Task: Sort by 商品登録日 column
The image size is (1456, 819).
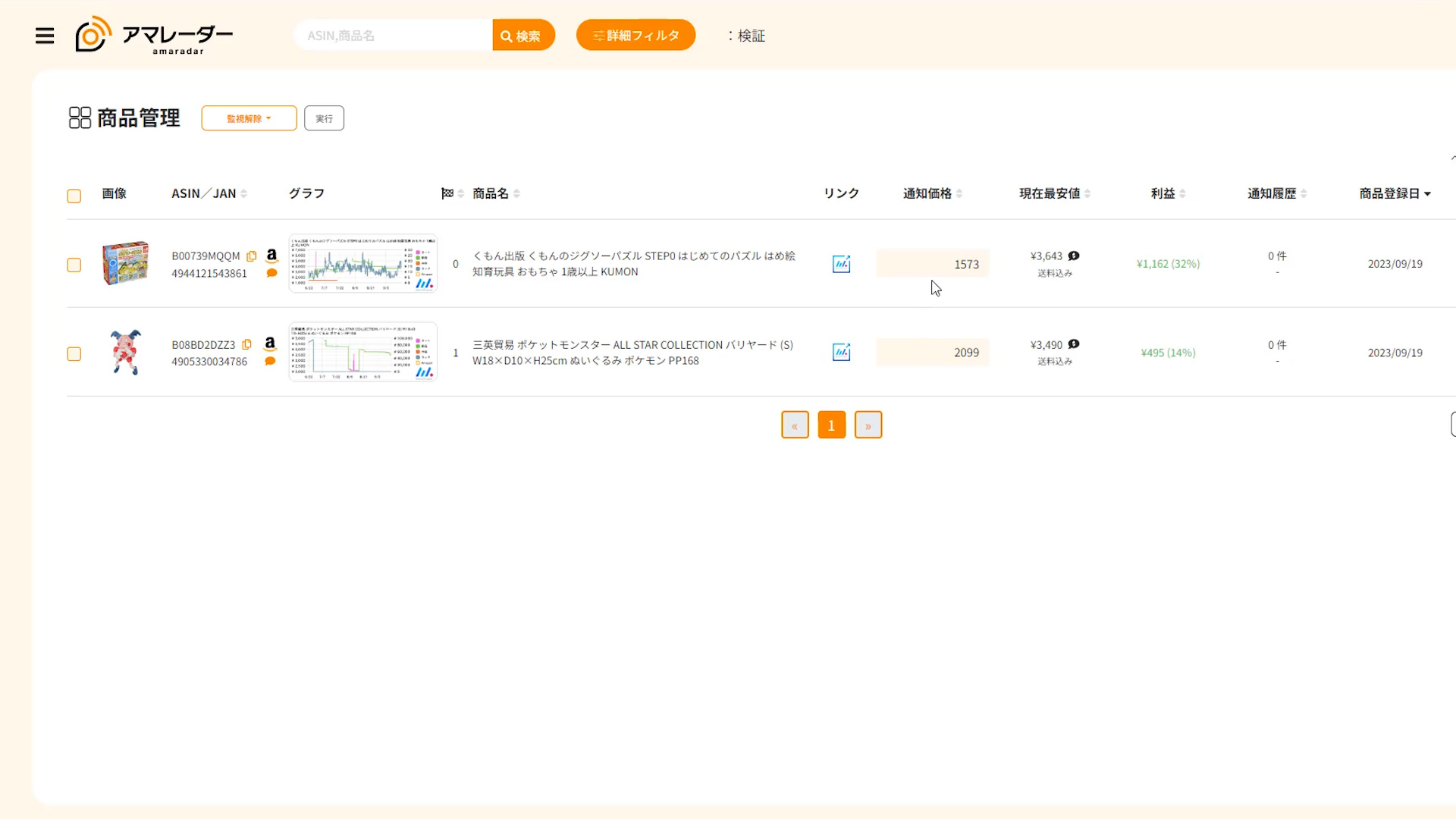Action: [1395, 193]
